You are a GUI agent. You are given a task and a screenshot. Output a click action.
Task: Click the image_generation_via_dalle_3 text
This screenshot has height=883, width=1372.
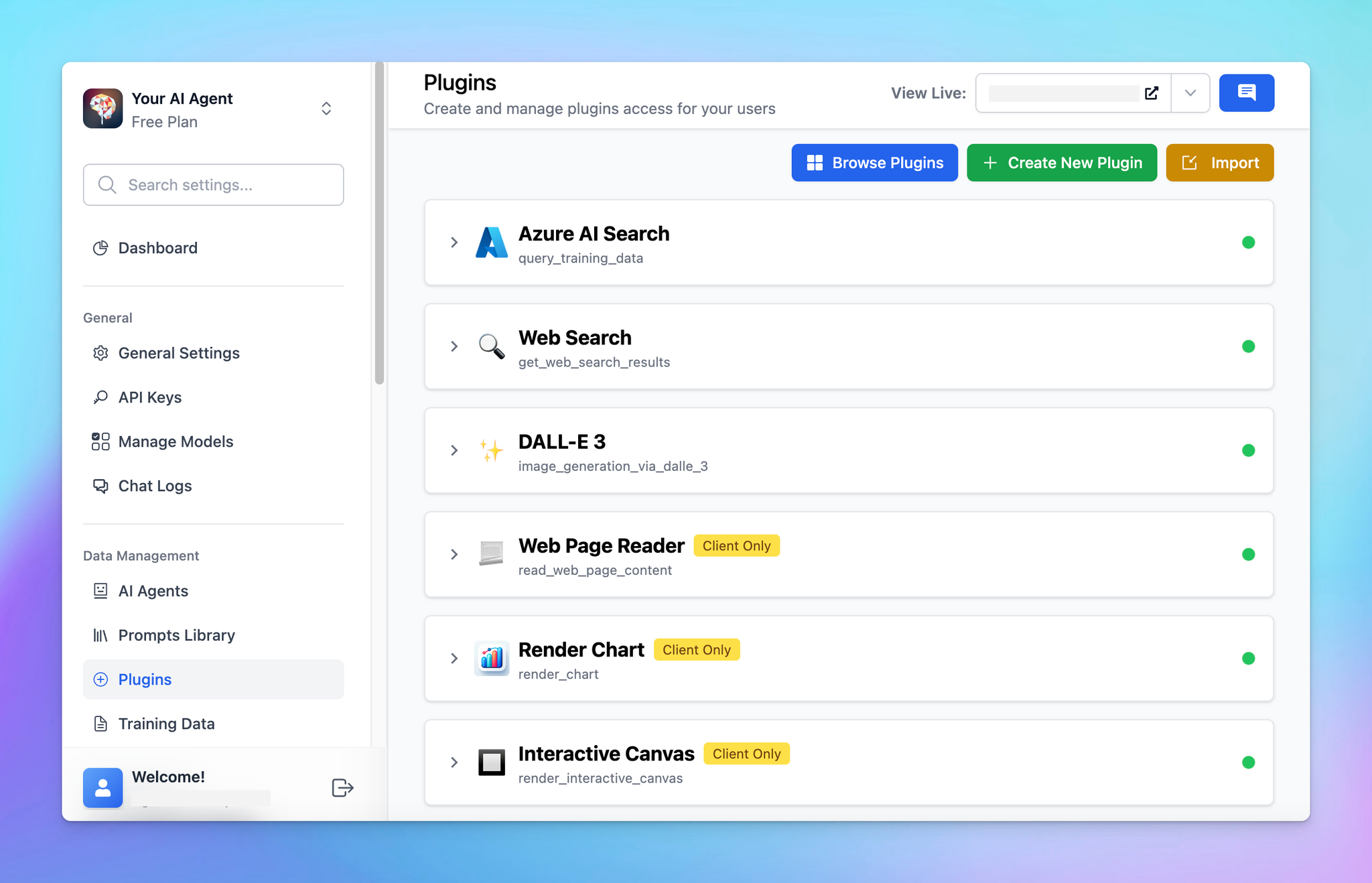613,466
